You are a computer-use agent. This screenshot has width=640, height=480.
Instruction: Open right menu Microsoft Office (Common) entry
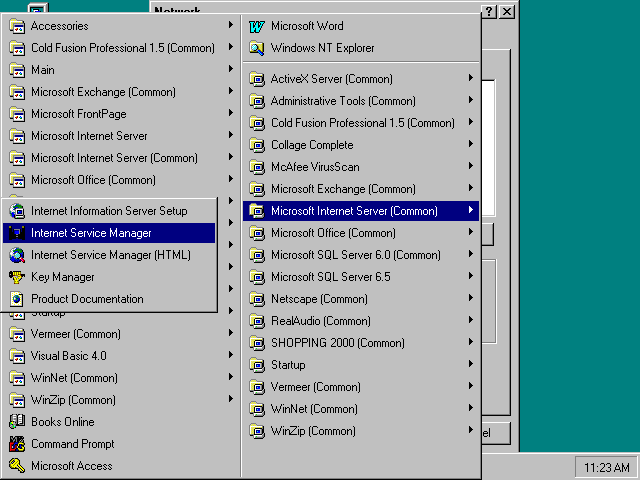[x=361, y=233]
